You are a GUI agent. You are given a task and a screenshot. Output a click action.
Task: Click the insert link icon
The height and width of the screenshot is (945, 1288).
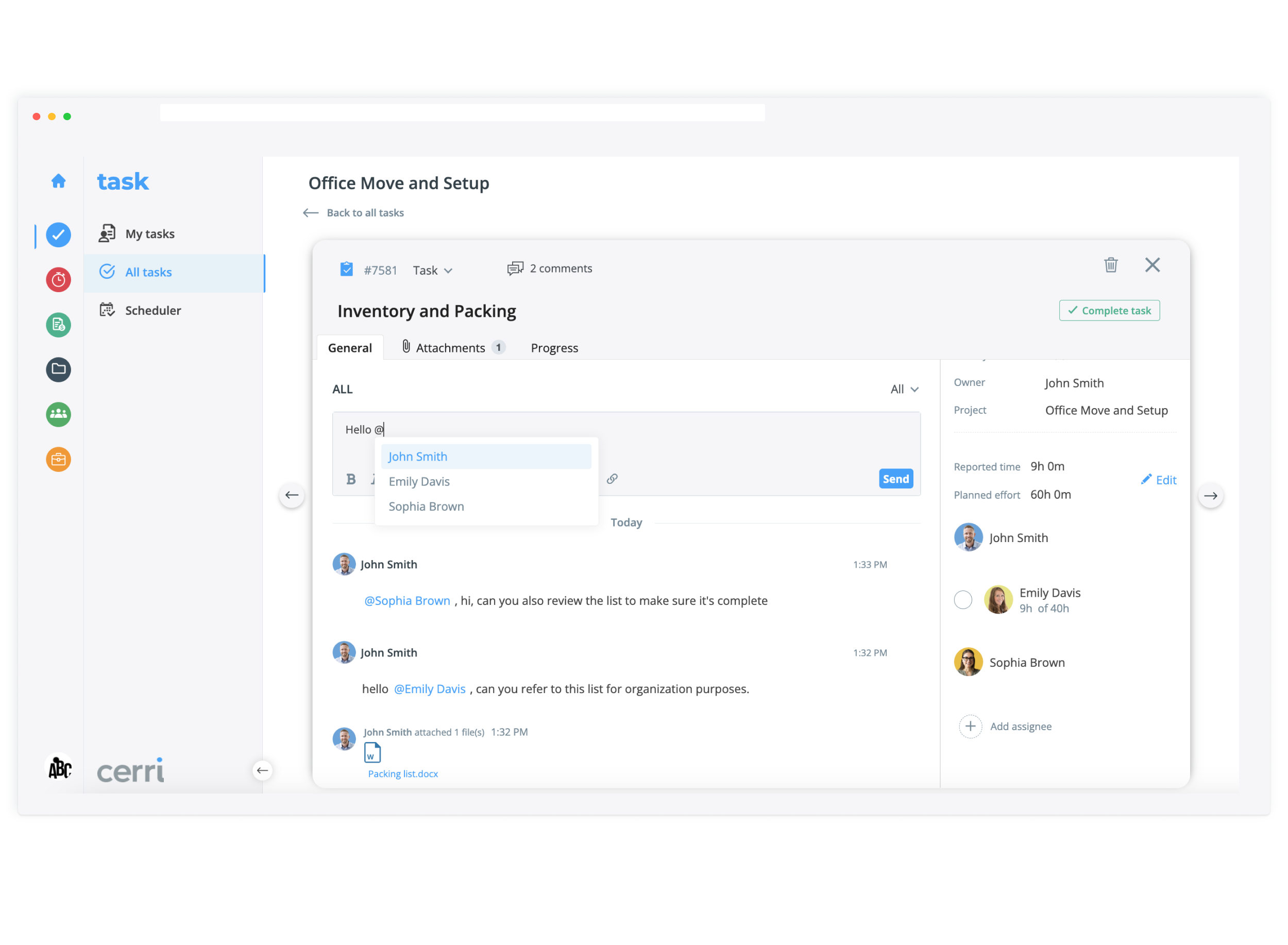coord(612,479)
